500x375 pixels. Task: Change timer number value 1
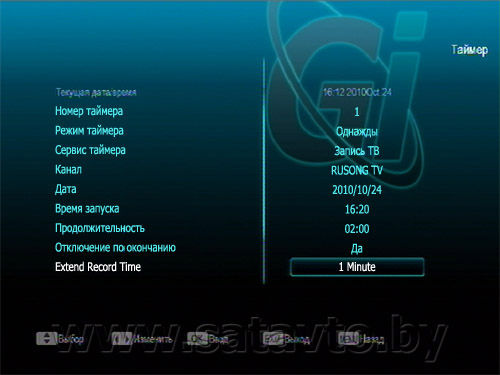[x=357, y=112]
